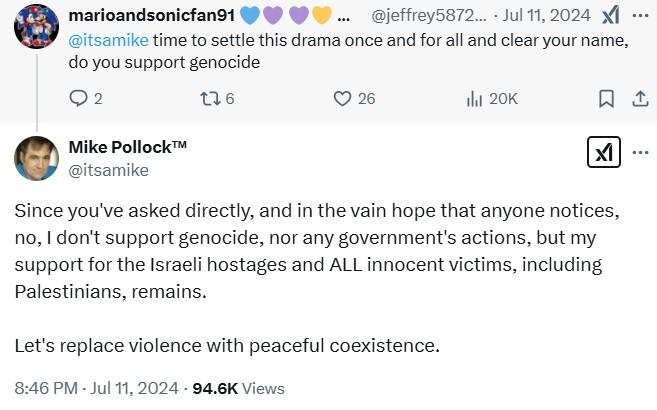
Task: Open the boxed Grok button on Mike Pollock's tweet
Action: pyautogui.click(x=604, y=152)
